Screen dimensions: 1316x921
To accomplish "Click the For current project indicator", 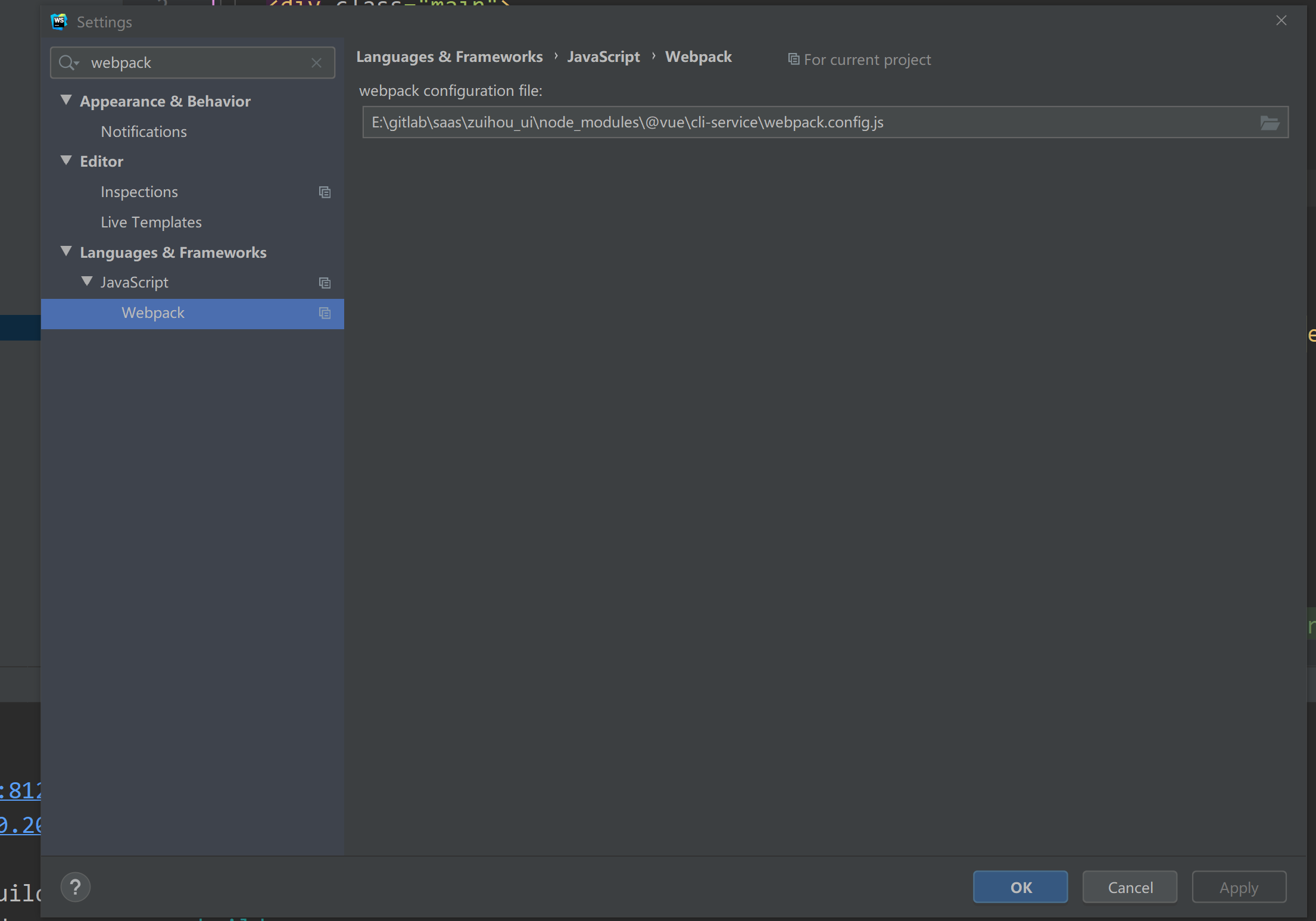I will (x=859, y=60).
